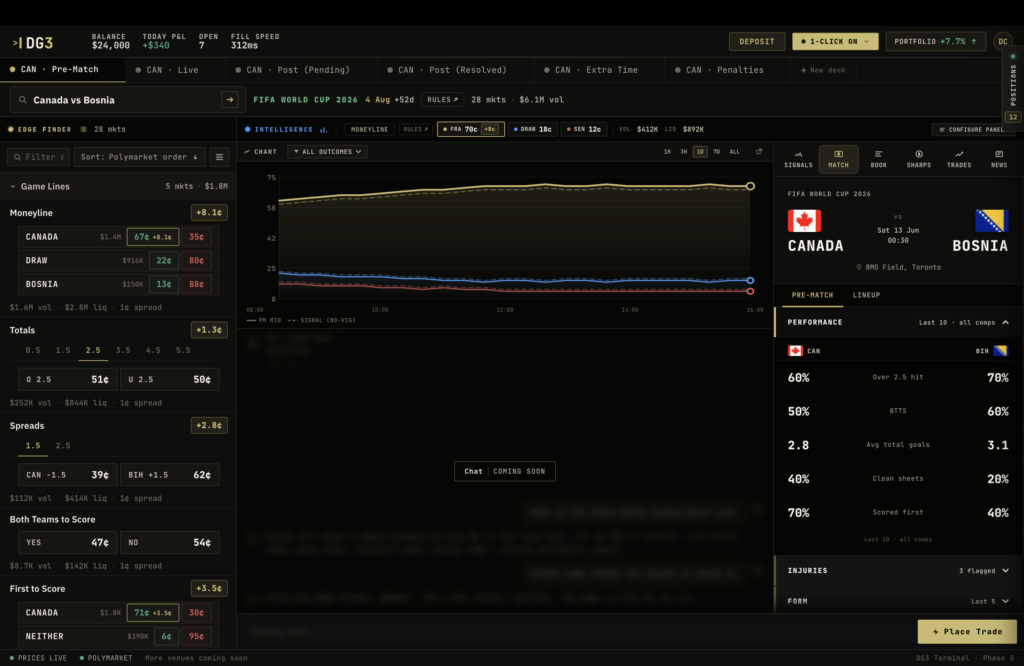The height and width of the screenshot is (666, 1024).
Task: Click the Intelligence bar chart icon
Action: tap(323, 129)
